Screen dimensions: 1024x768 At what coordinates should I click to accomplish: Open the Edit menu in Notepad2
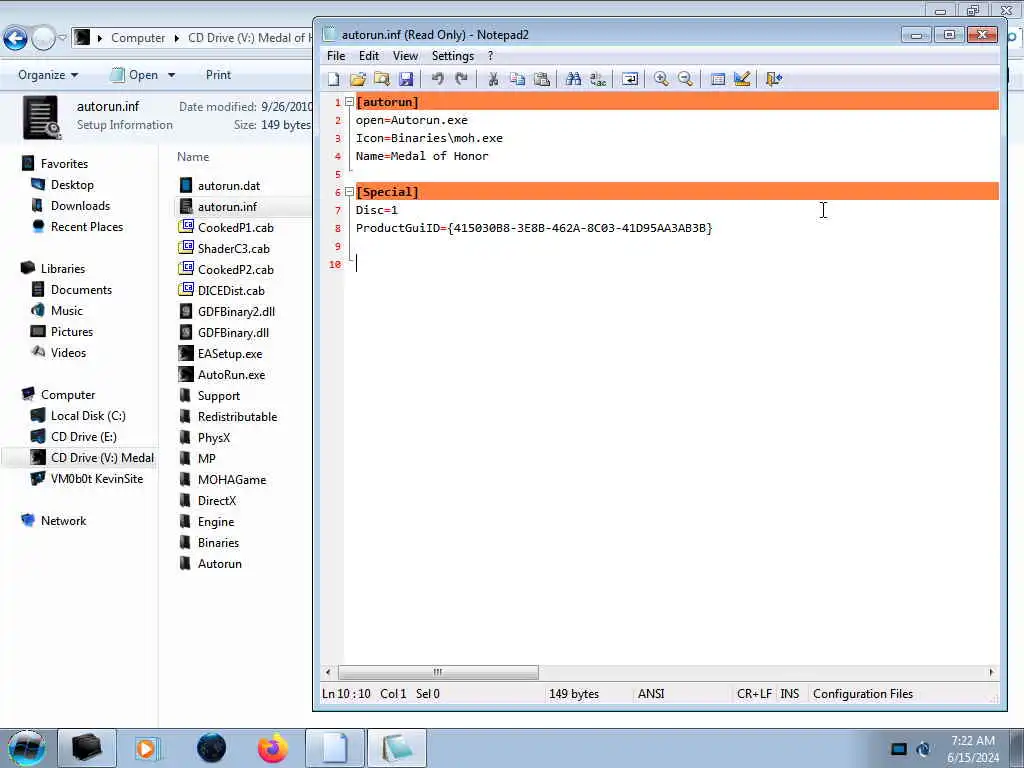(x=369, y=56)
